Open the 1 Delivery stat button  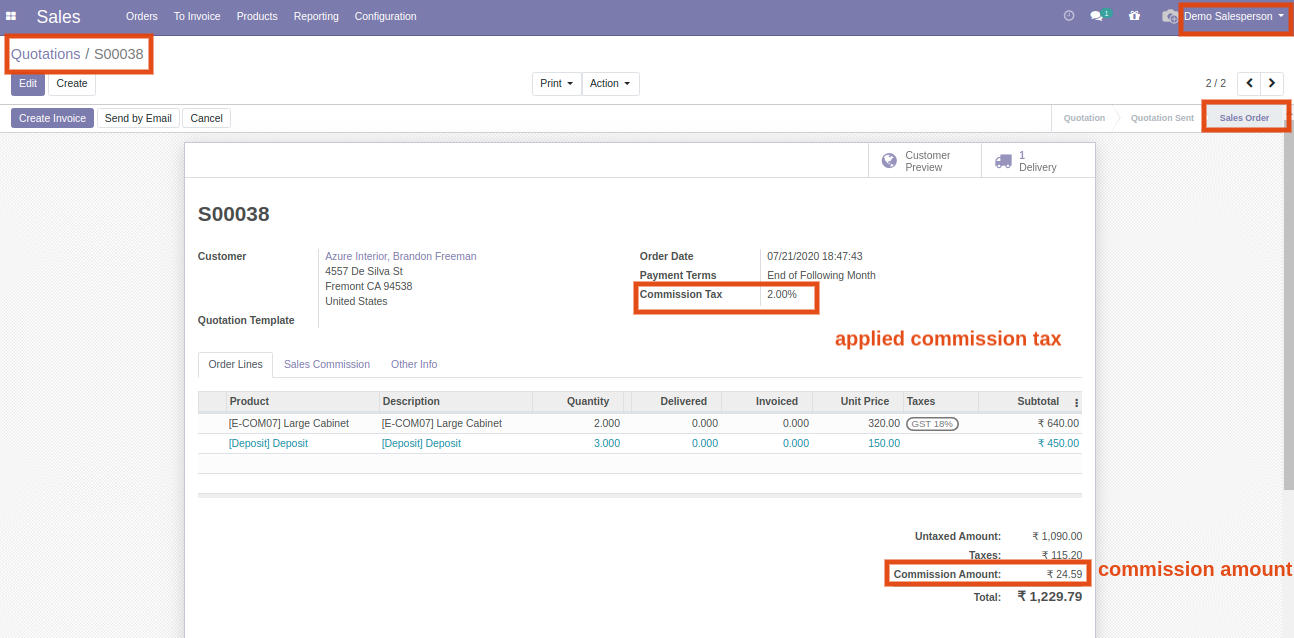(x=1038, y=161)
